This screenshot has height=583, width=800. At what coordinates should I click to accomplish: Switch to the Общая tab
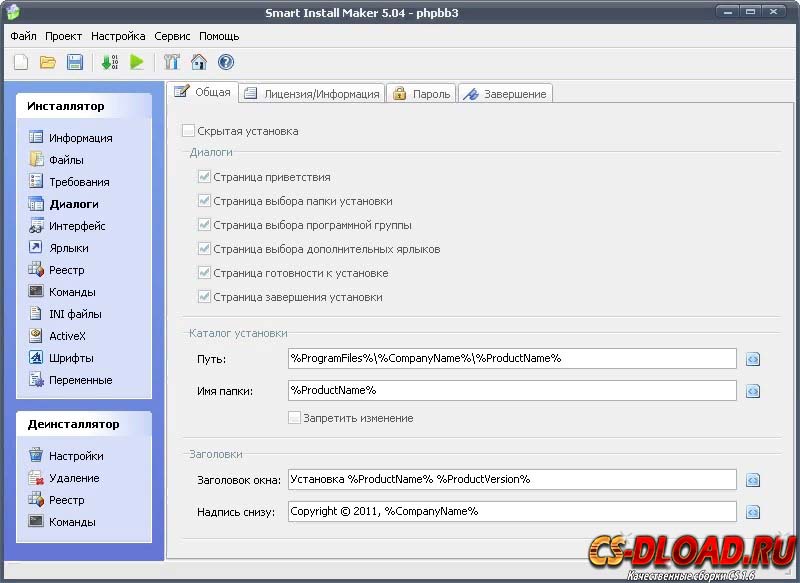203,92
